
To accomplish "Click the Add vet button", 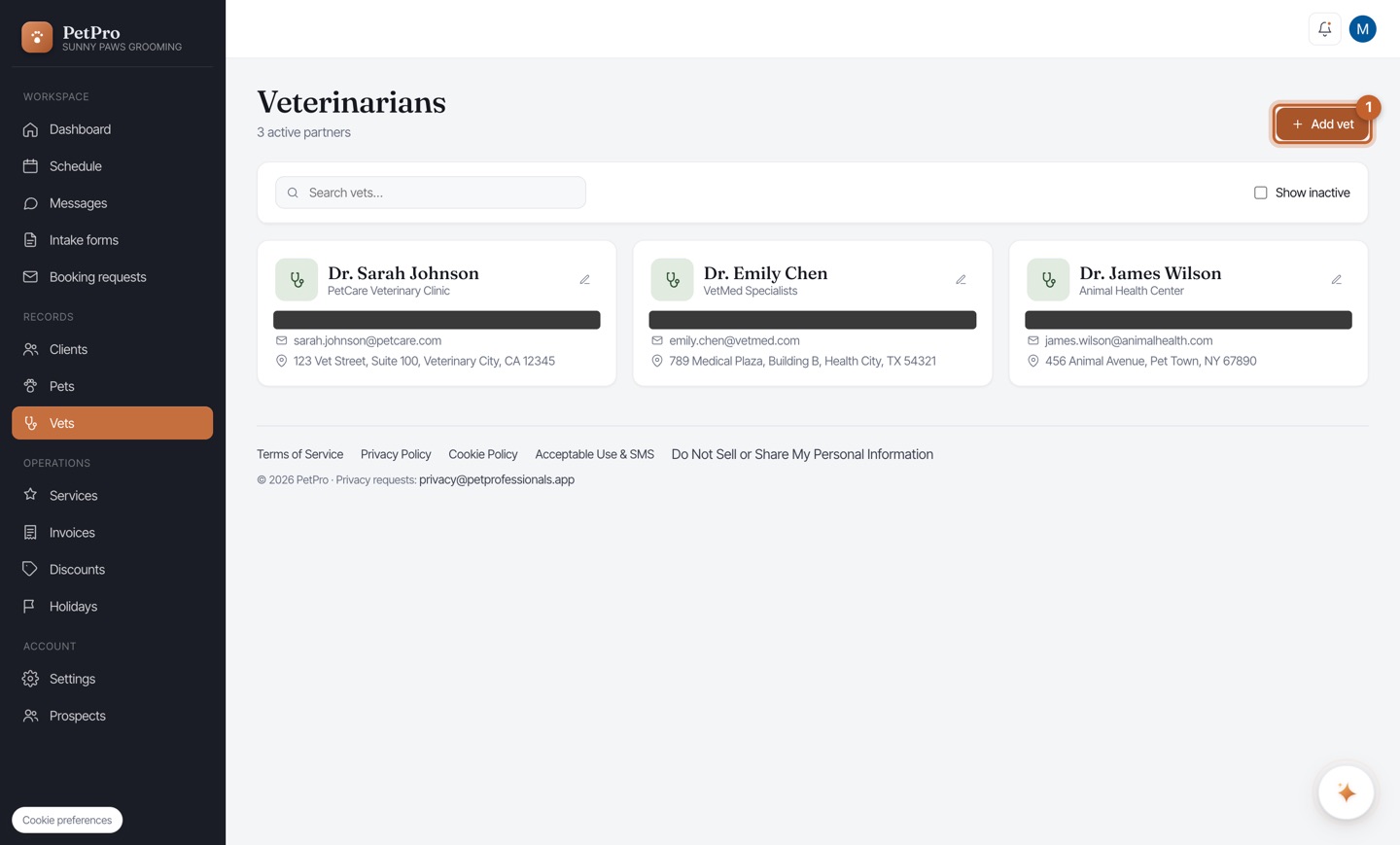I will (x=1322, y=124).
